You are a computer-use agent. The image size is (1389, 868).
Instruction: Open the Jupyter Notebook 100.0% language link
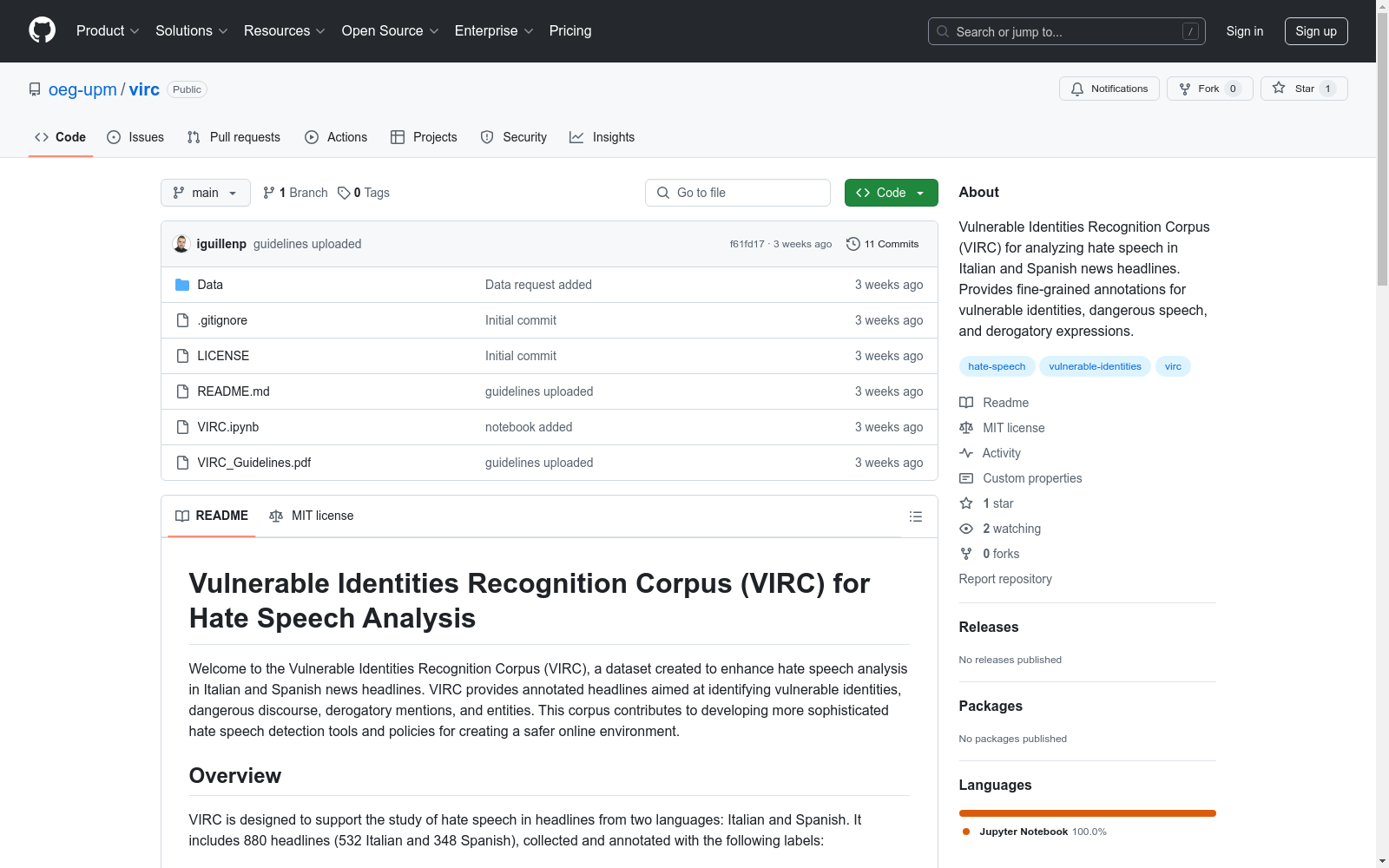click(1035, 832)
